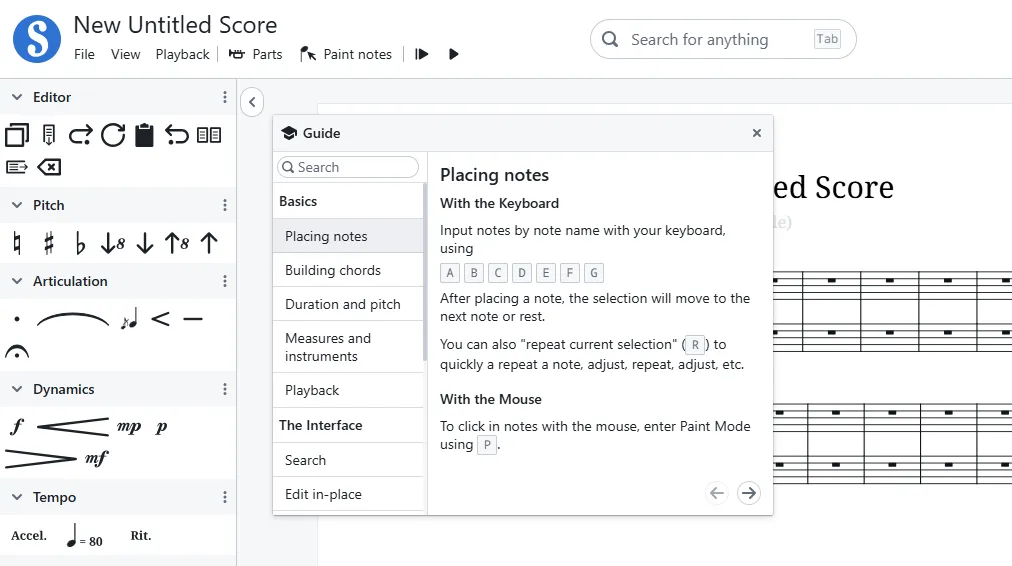The image size is (1012, 566).
Task: Go to the next guide page arrow
Action: pos(748,492)
